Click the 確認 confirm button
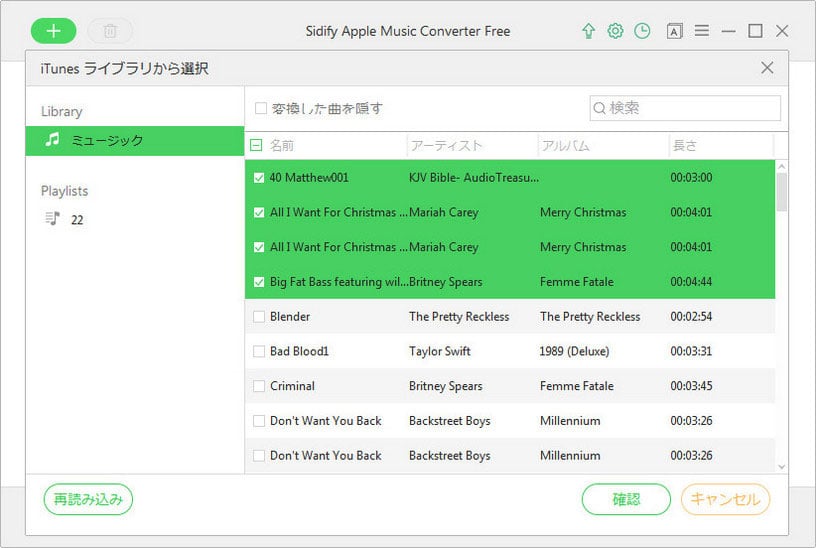Screen dimensions: 816x548 click(x=626, y=499)
